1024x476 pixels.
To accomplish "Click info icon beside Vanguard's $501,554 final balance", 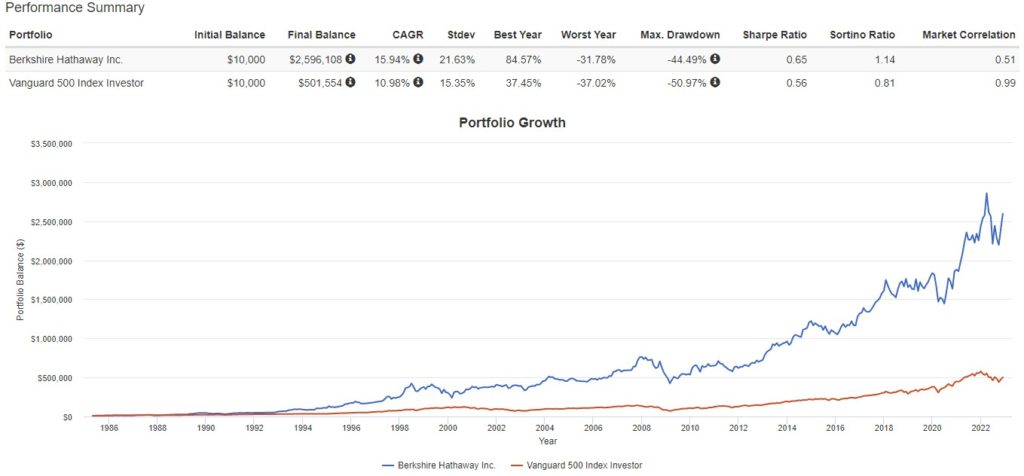I will click(x=350, y=83).
